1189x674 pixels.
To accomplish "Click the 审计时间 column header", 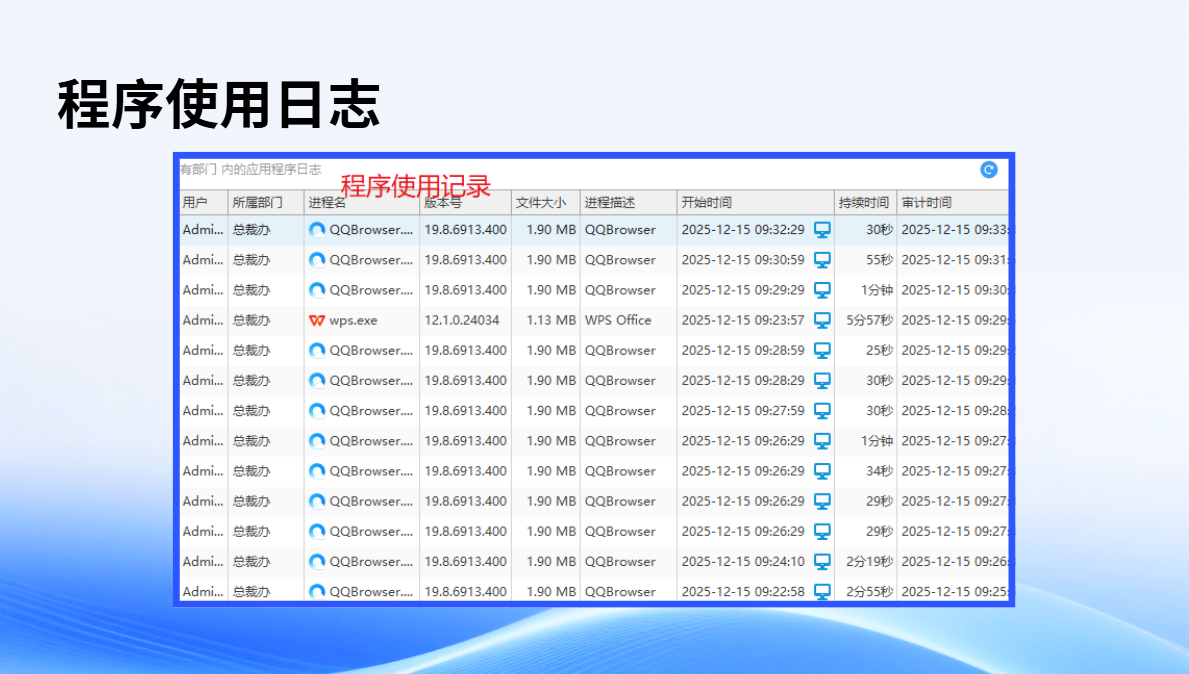I will pyautogui.click(x=926, y=203).
